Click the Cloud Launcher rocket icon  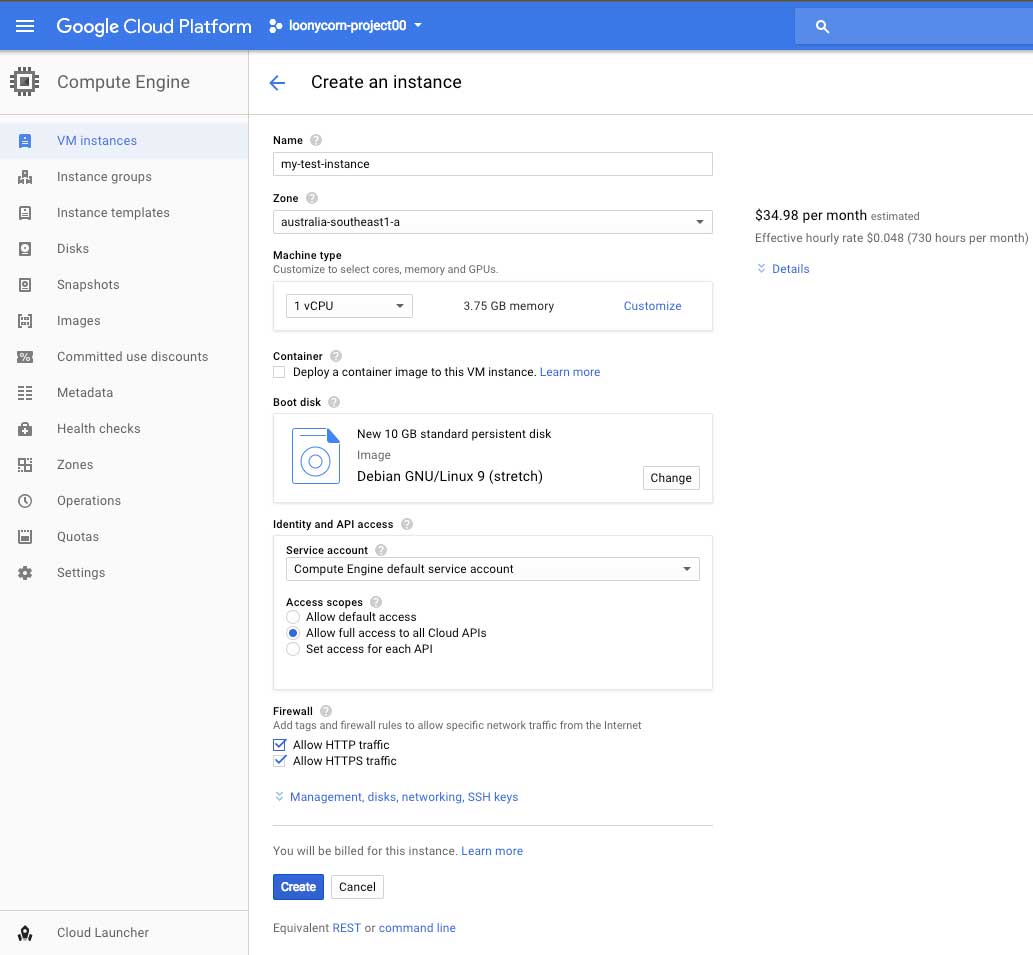[25, 933]
